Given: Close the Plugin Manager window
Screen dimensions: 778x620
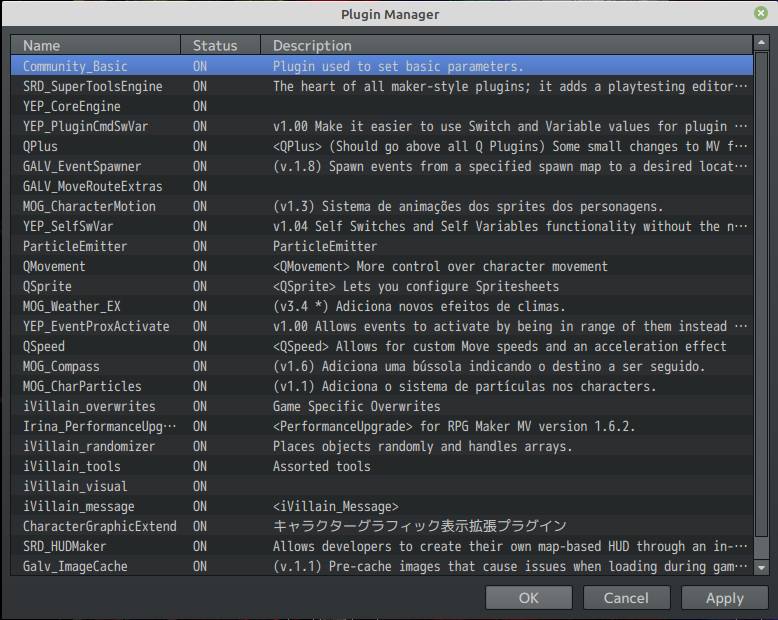Looking at the screenshot, I should (761, 13).
